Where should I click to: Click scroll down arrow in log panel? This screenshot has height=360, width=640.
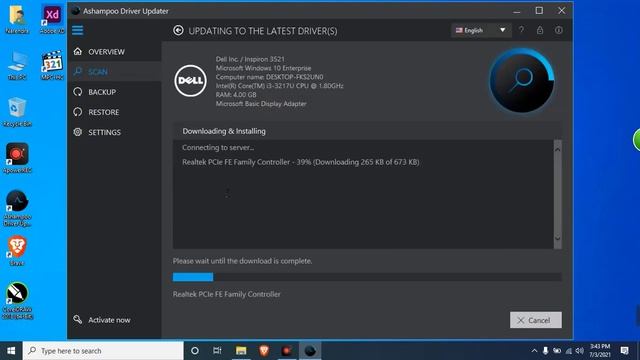point(558,238)
